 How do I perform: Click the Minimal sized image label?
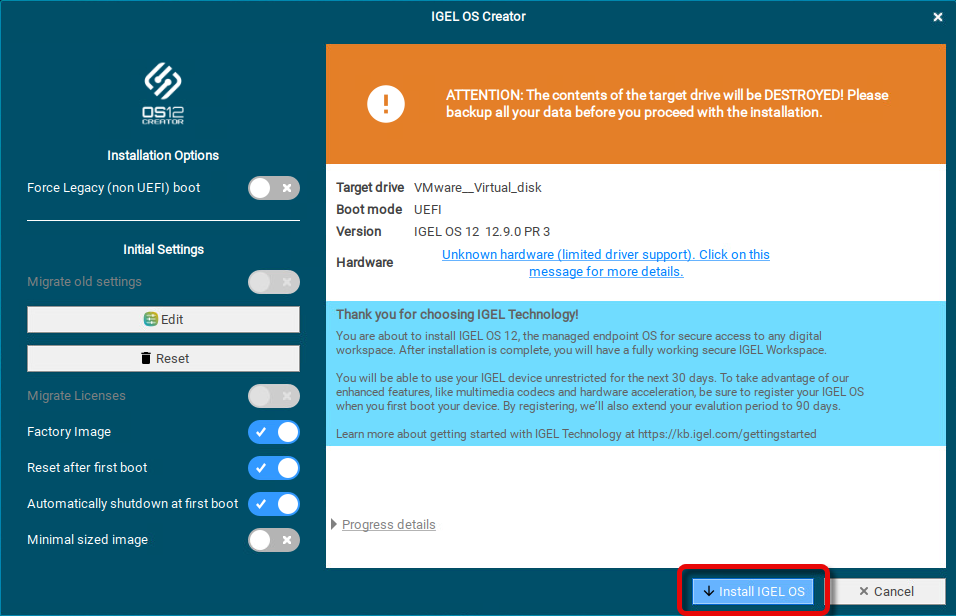87,540
